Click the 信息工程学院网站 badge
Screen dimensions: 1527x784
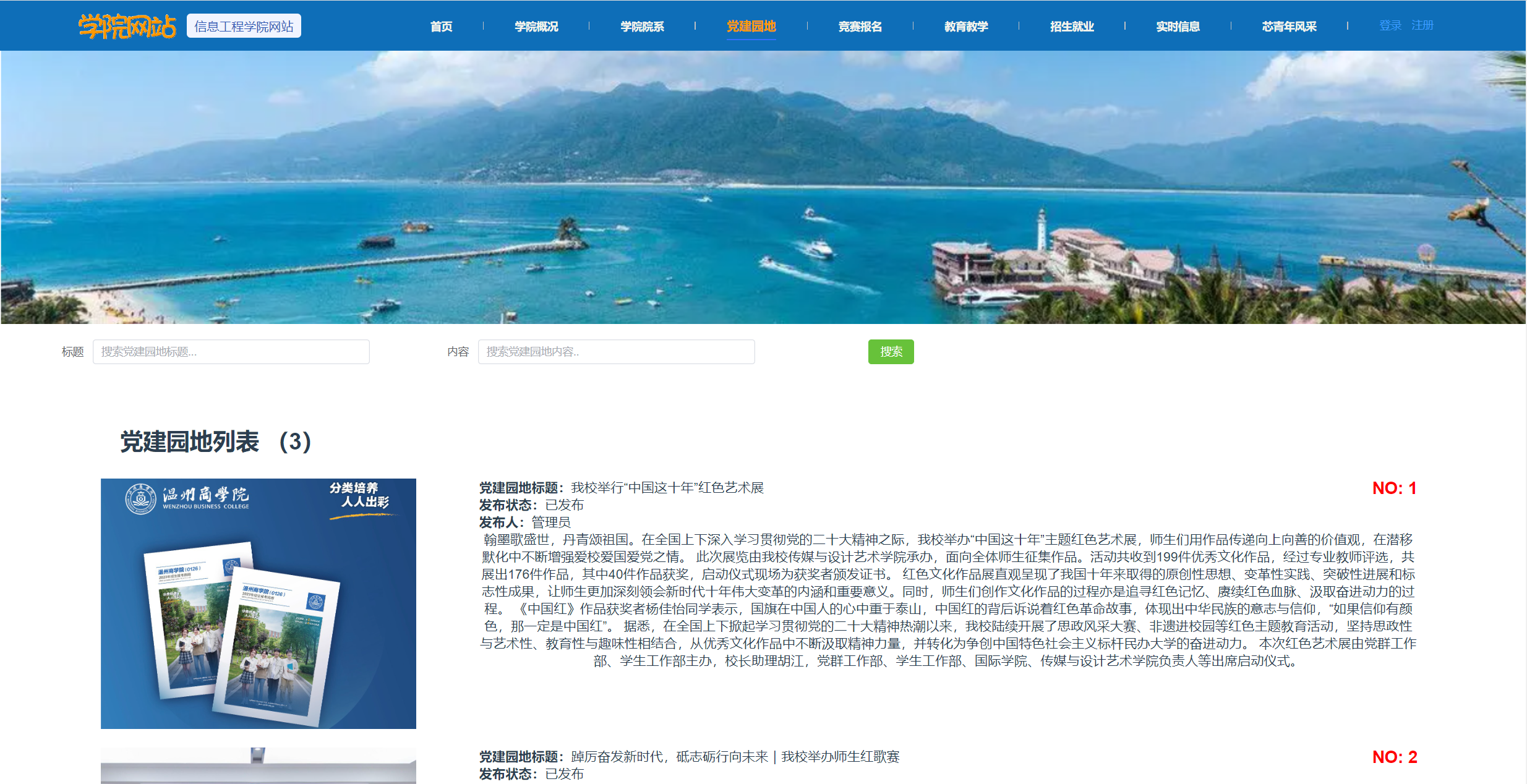[244, 27]
